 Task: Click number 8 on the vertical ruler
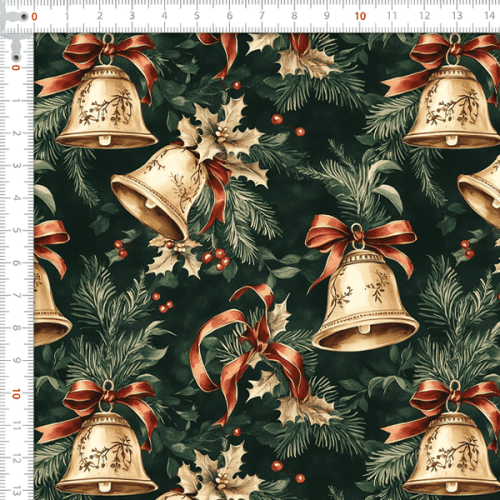tap(16, 328)
